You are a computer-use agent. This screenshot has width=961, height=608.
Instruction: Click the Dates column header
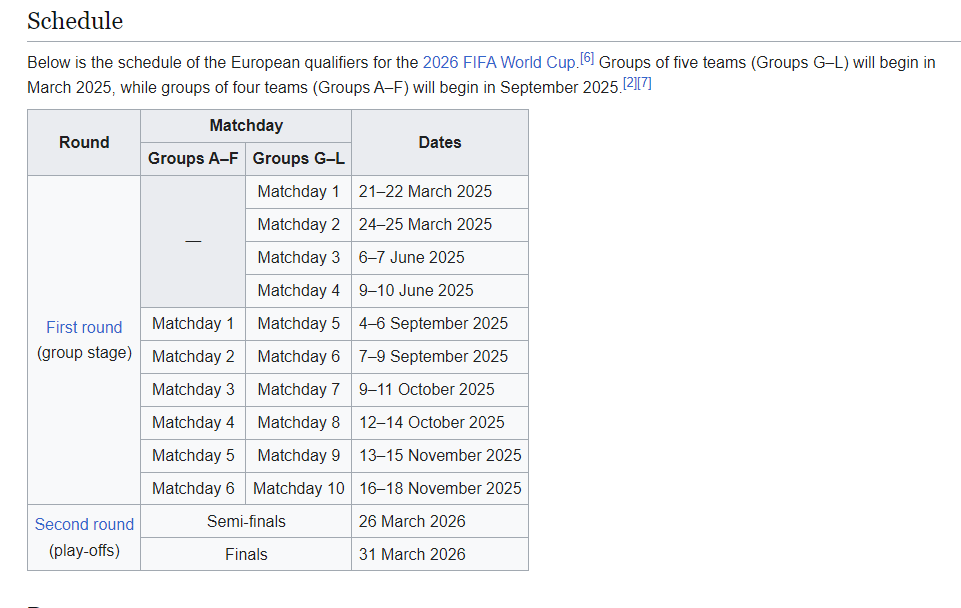click(440, 142)
